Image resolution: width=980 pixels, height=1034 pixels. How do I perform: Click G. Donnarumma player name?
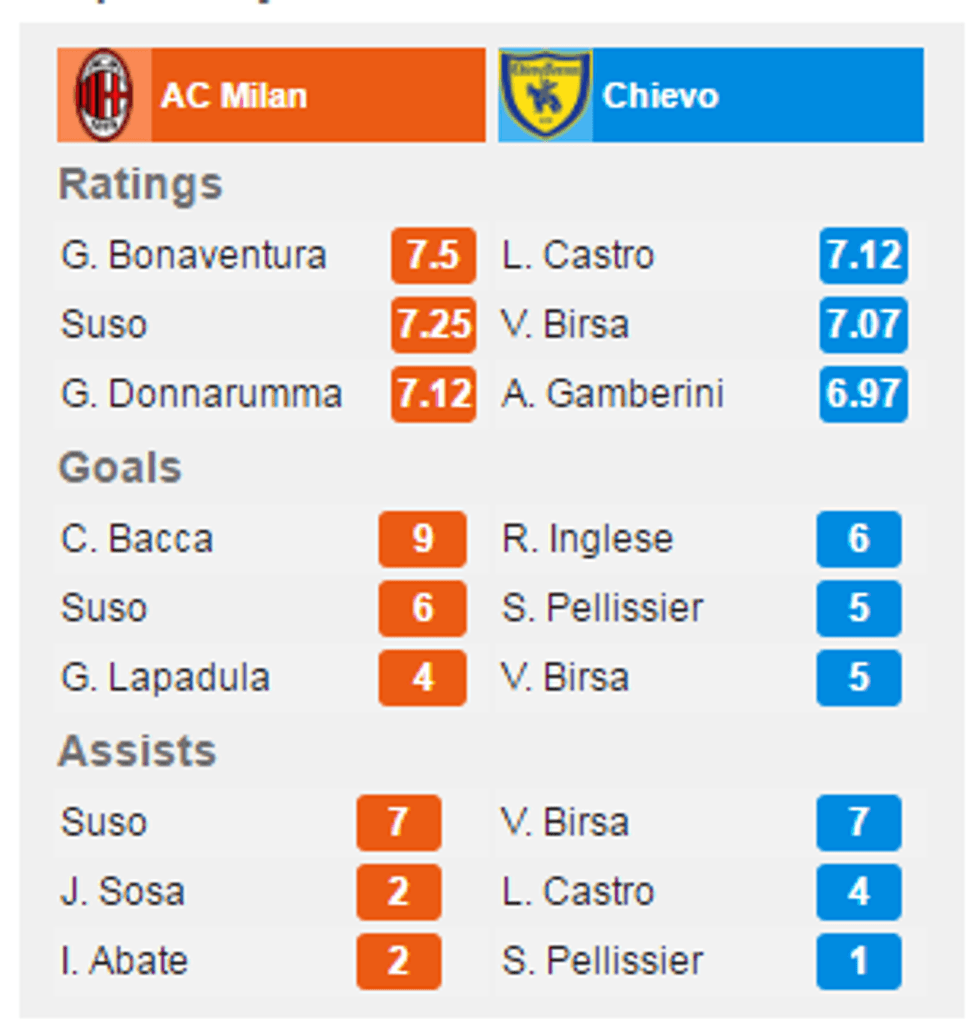(x=201, y=394)
